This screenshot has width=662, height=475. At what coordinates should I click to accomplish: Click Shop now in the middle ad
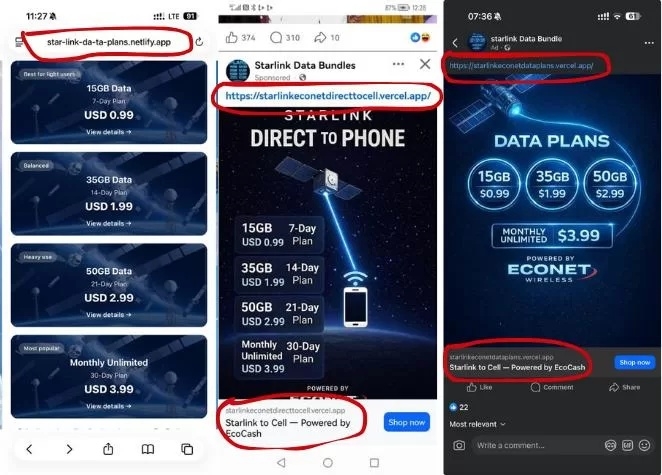[x=407, y=422]
